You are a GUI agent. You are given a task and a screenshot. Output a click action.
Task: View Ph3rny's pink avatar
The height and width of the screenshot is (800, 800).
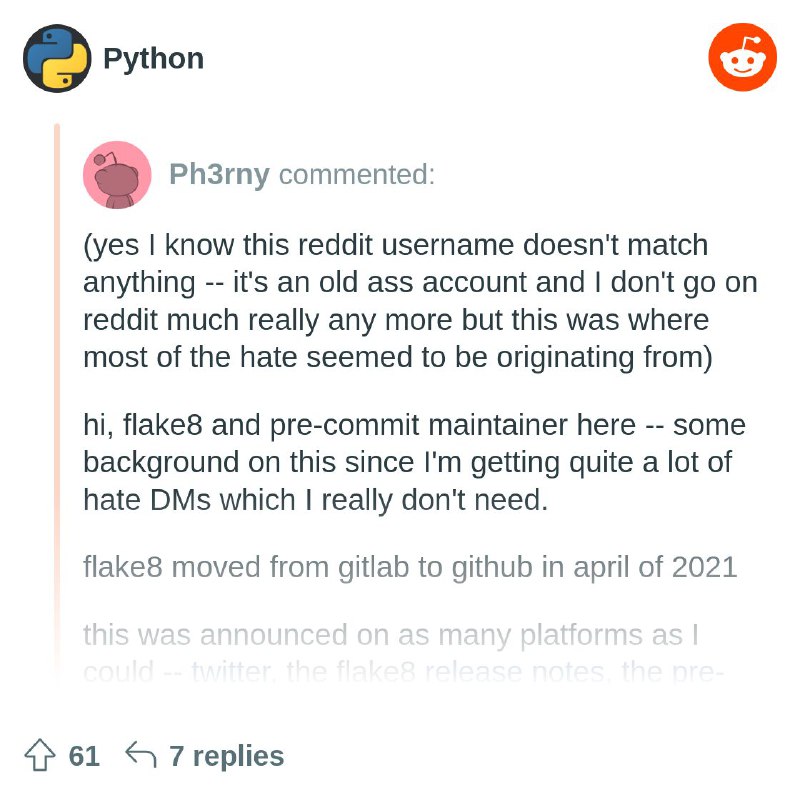tap(117, 175)
